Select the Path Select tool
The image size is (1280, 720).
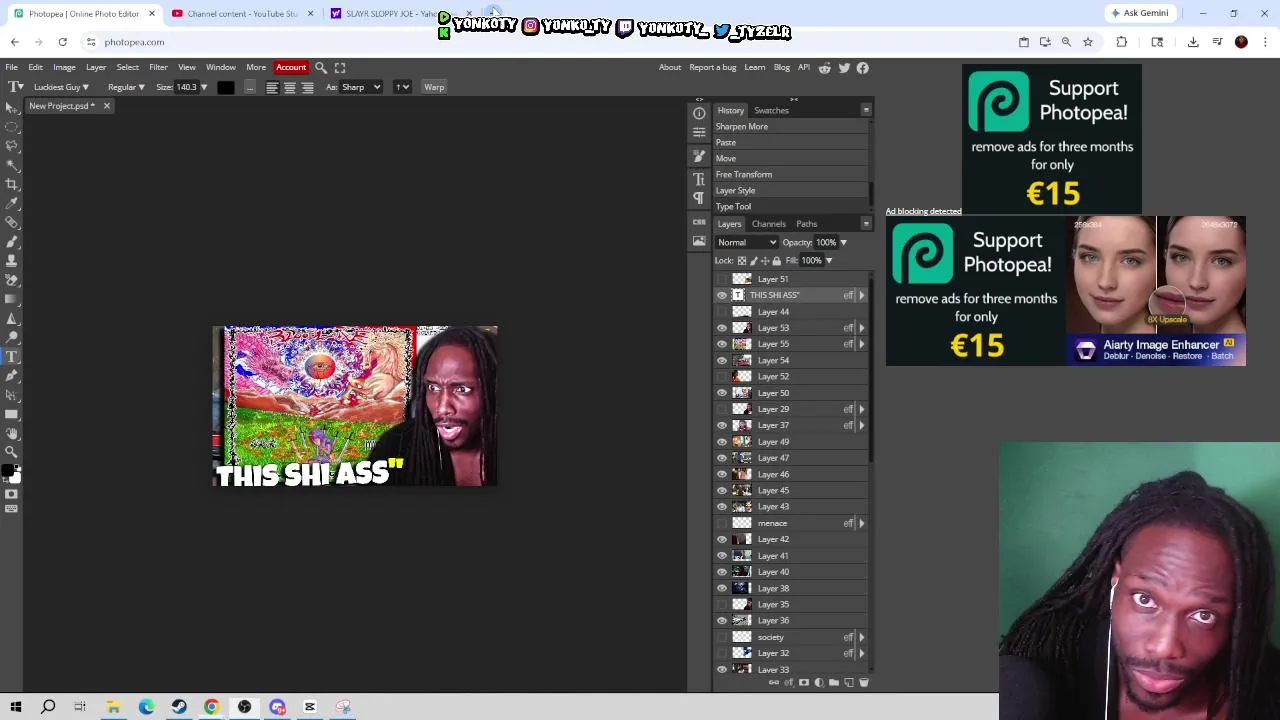11,395
